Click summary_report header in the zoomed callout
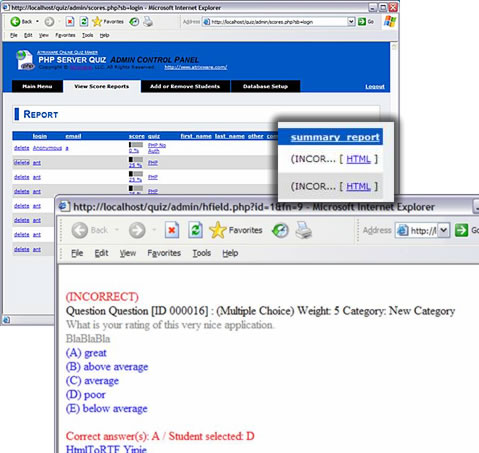Viewport: 479px width, 453px height. coord(335,137)
